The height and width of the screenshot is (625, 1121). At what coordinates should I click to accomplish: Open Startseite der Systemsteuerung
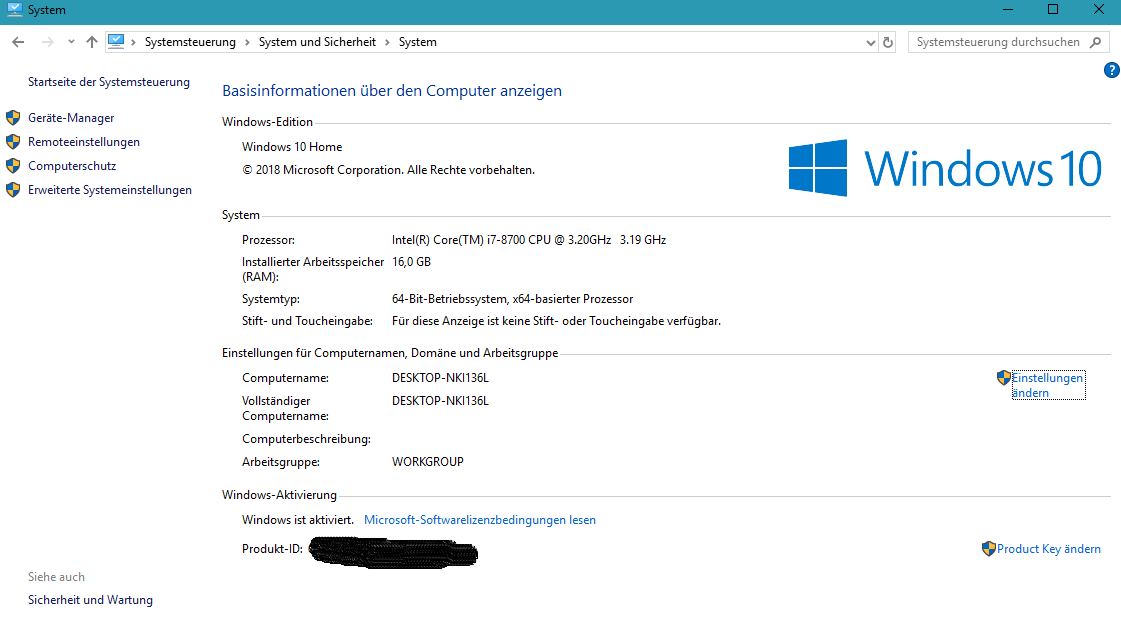pyautogui.click(x=109, y=82)
